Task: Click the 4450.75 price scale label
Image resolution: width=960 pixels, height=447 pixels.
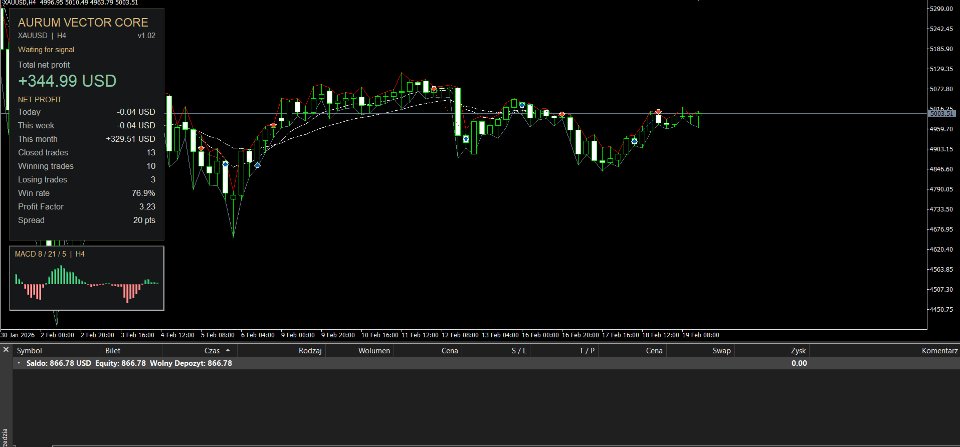Action: [x=943, y=309]
